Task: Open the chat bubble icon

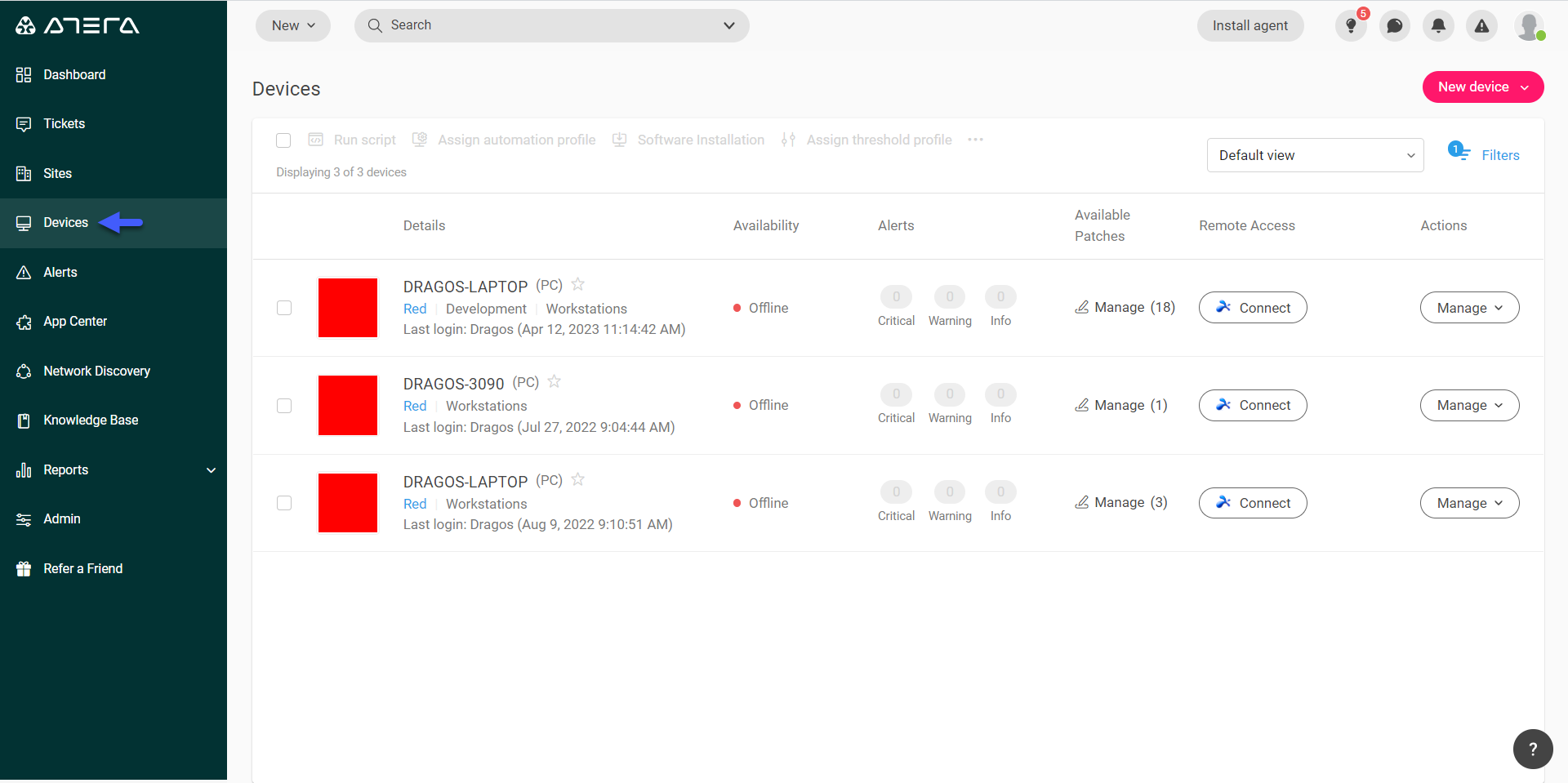Action: click(1395, 25)
